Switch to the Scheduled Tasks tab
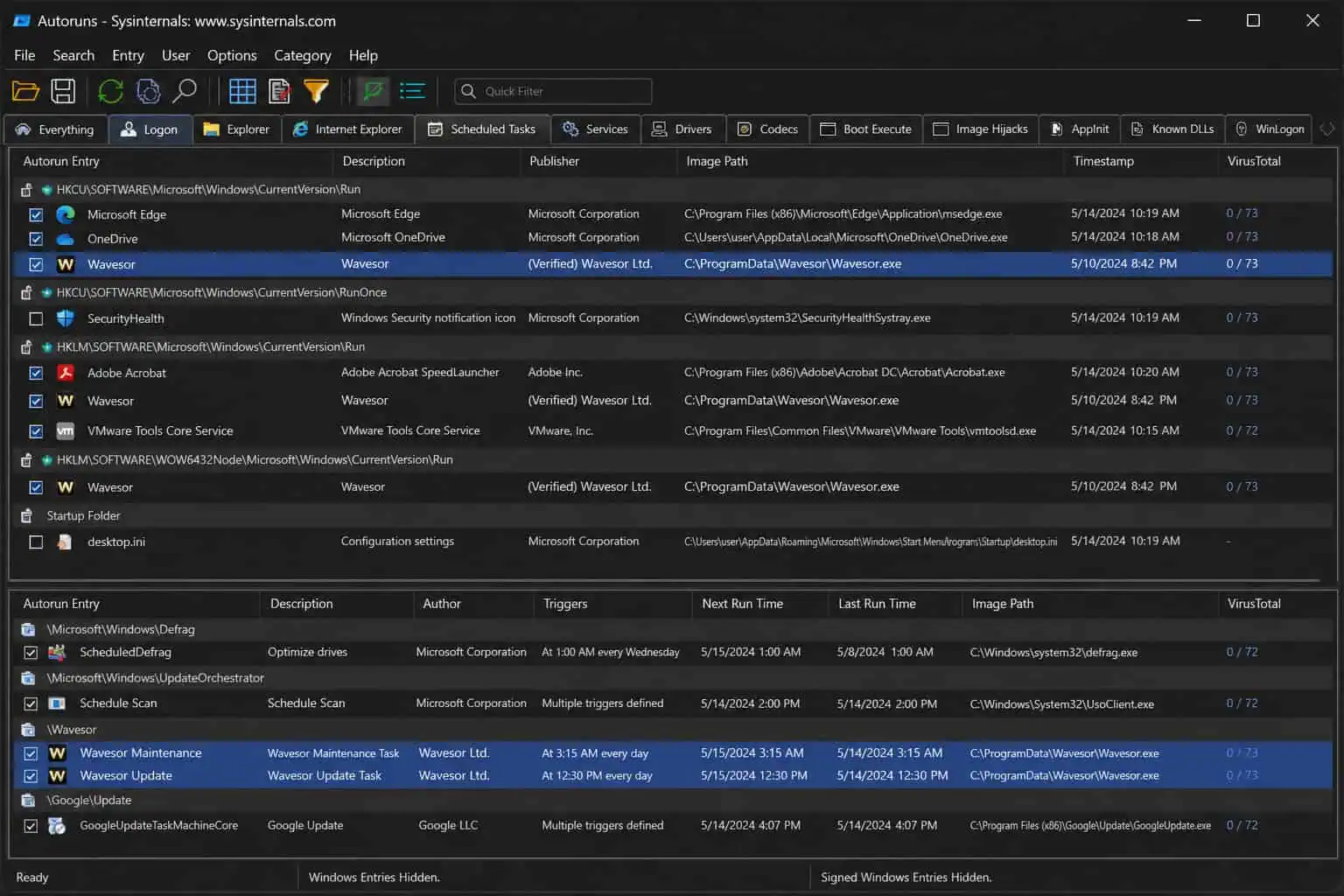This screenshot has width=1344, height=896. point(482,129)
